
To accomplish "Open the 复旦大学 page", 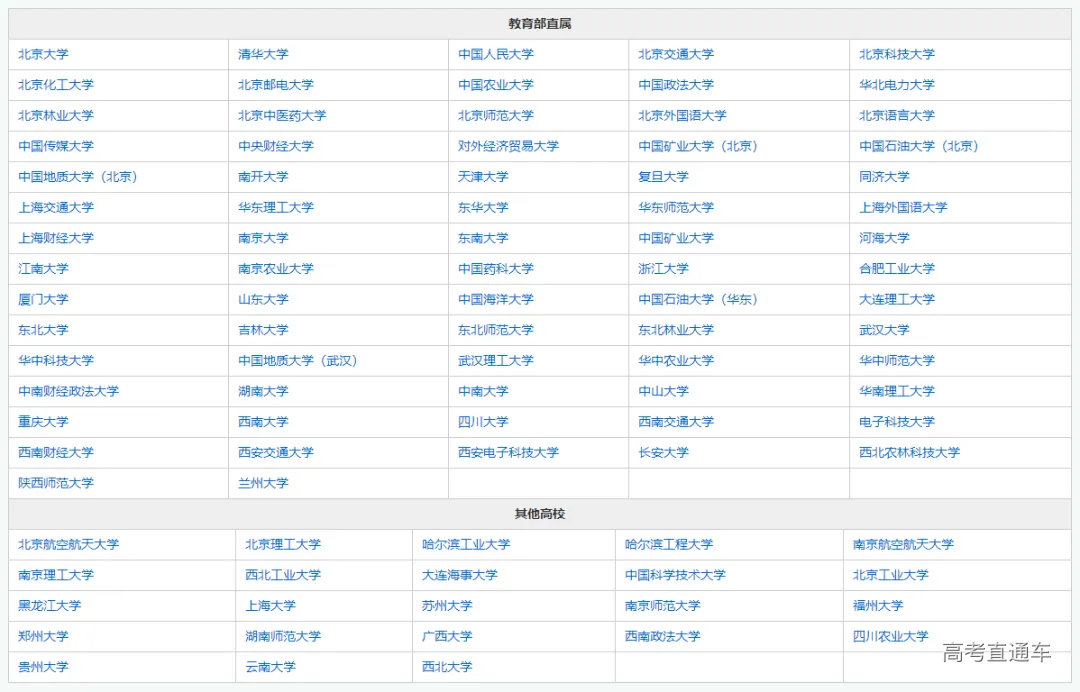I will (661, 176).
